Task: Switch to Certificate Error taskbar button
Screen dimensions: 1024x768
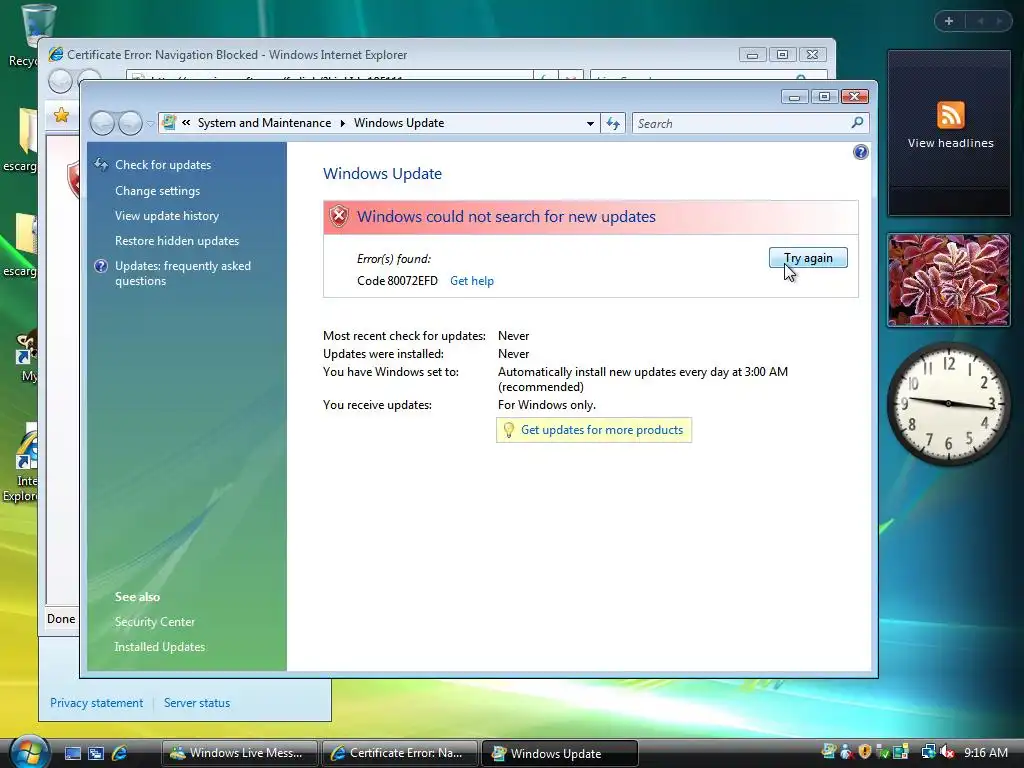Action: pyautogui.click(x=398, y=753)
